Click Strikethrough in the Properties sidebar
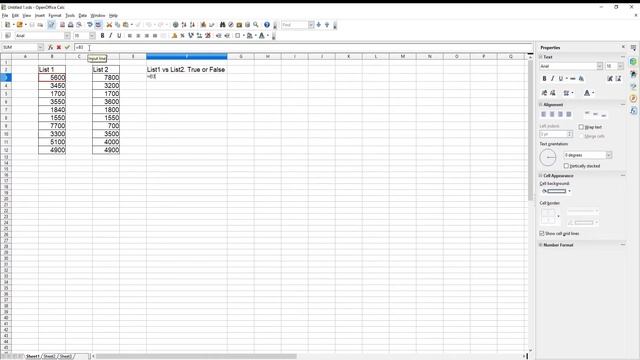Image resolution: width=640 pixels, height=360 pixels. coord(573,78)
